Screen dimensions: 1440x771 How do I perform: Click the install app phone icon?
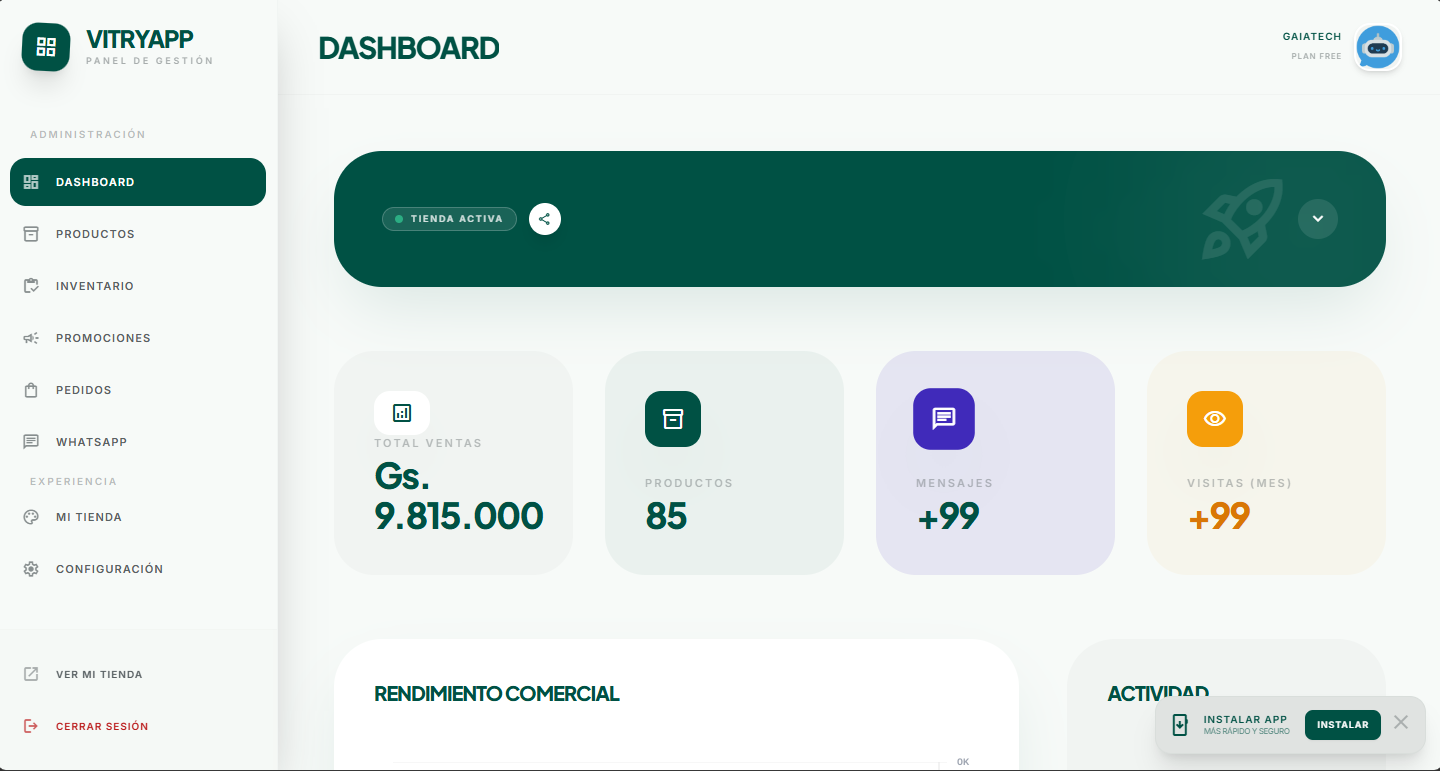(1180, 725)
